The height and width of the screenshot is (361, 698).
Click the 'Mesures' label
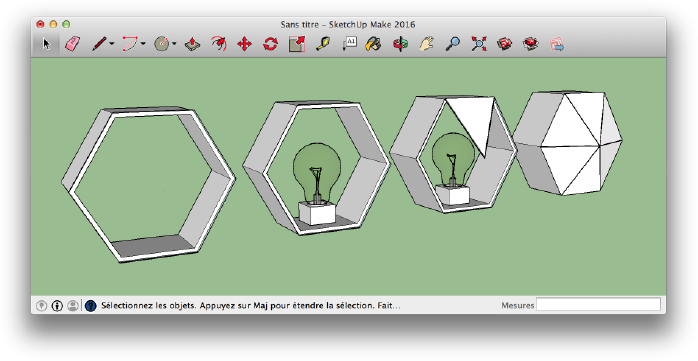point(517,305)
